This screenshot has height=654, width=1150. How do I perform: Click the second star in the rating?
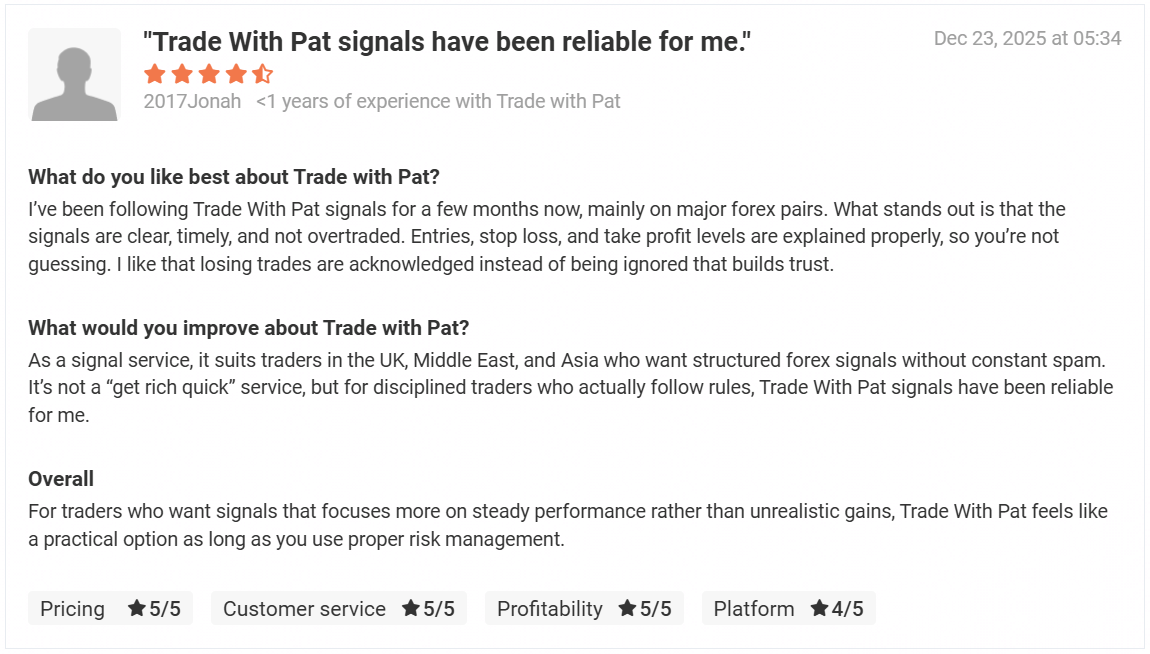(181, 74)
